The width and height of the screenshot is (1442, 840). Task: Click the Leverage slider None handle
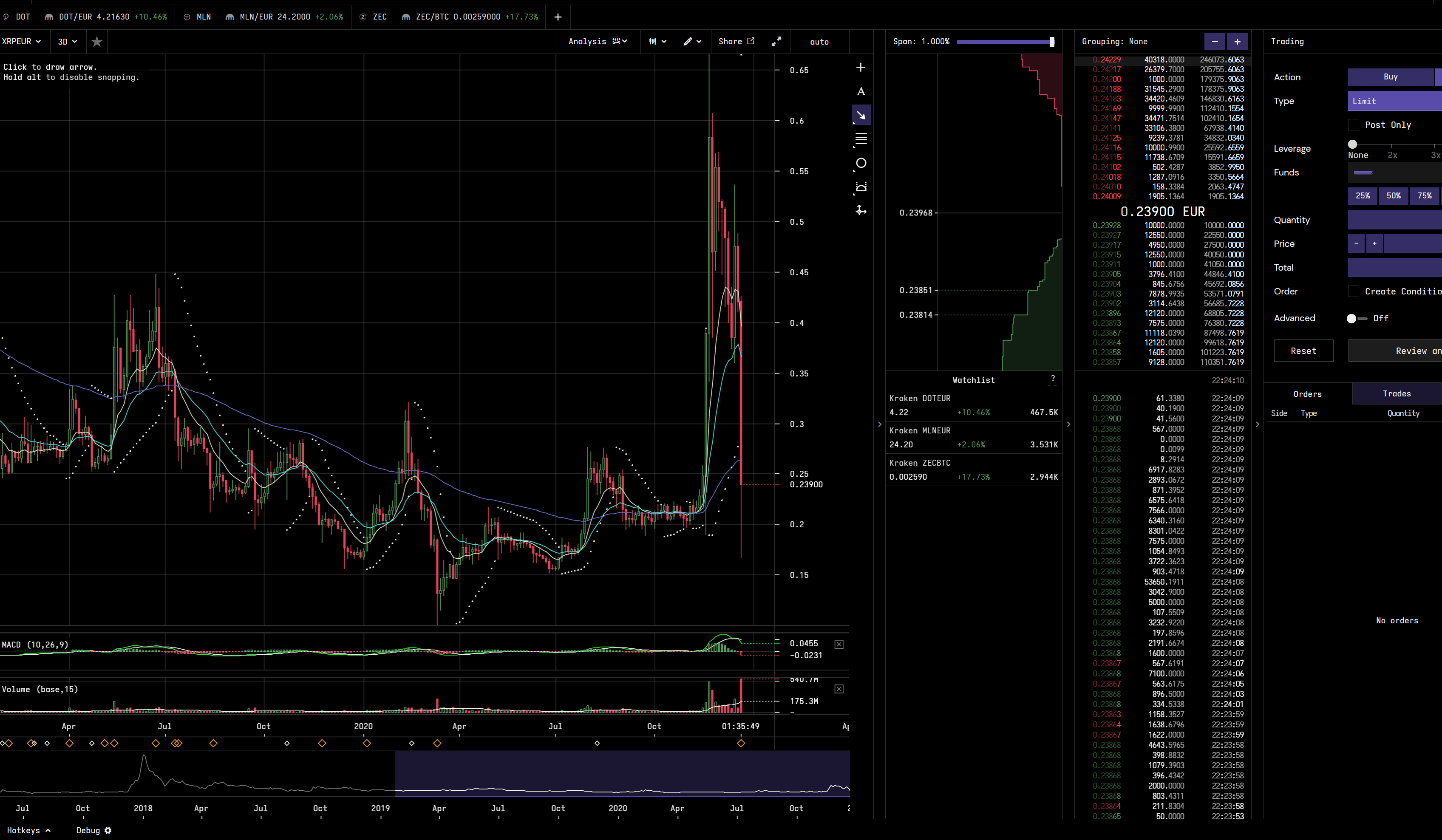[x=1352, y=144]
